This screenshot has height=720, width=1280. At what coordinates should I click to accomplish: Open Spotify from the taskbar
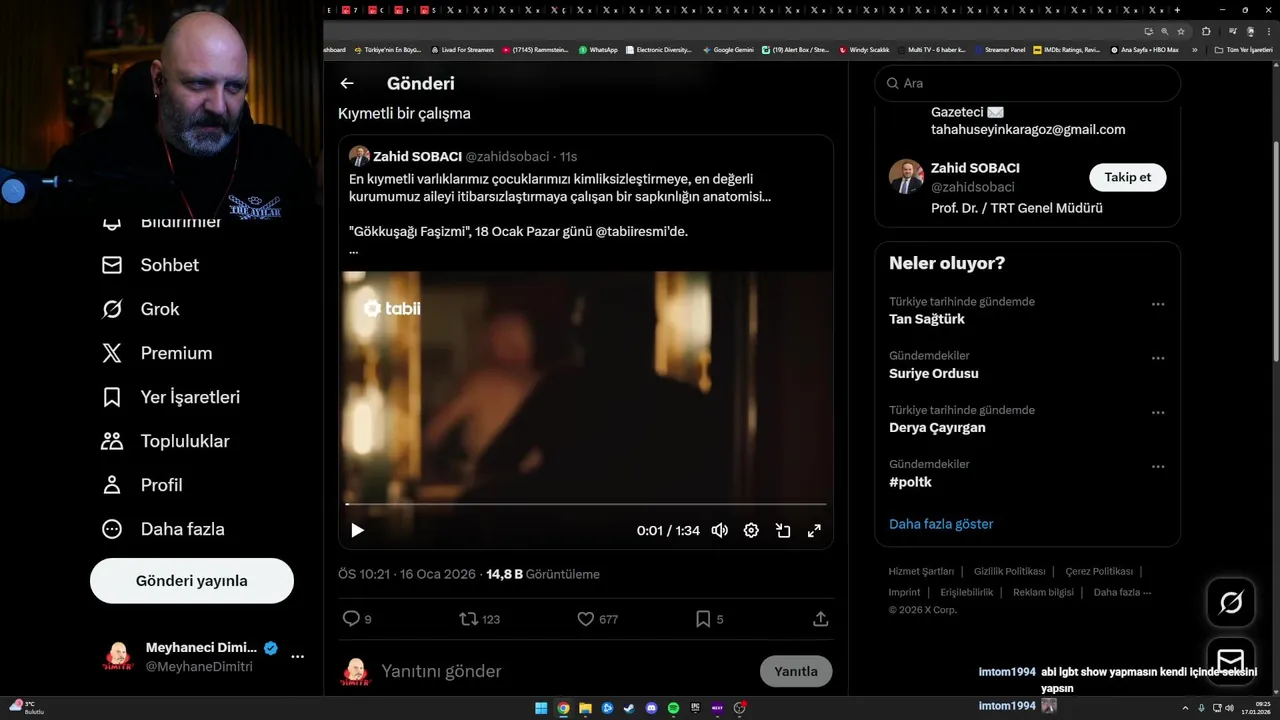[x=673, y=708]
